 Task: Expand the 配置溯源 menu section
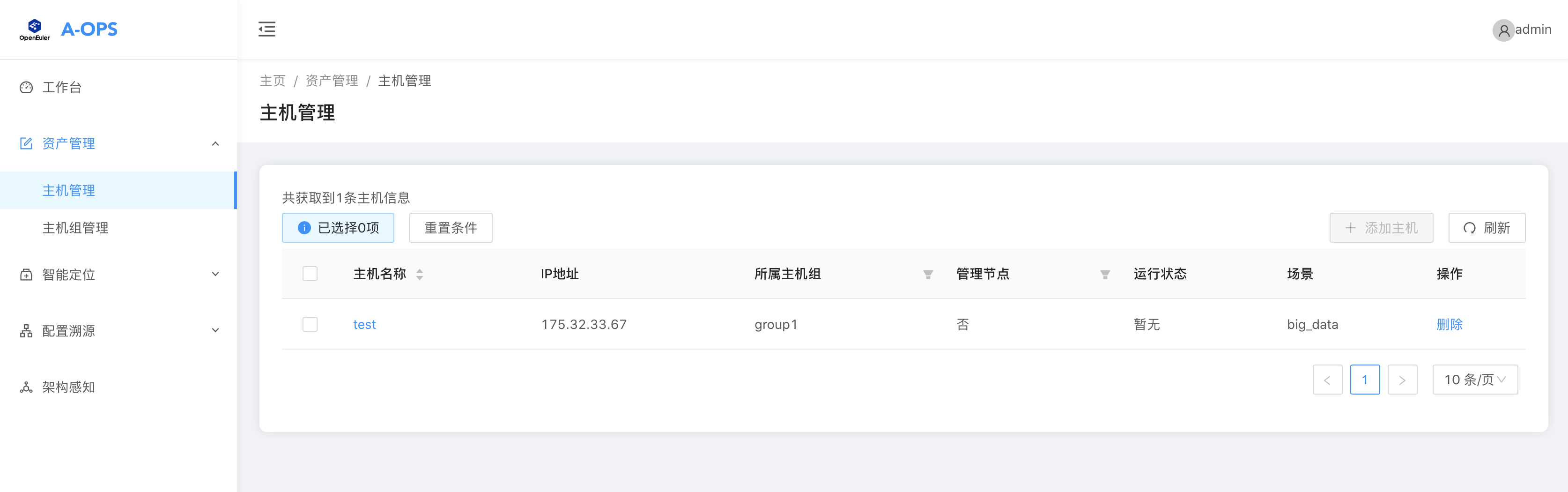pos(215,331)
